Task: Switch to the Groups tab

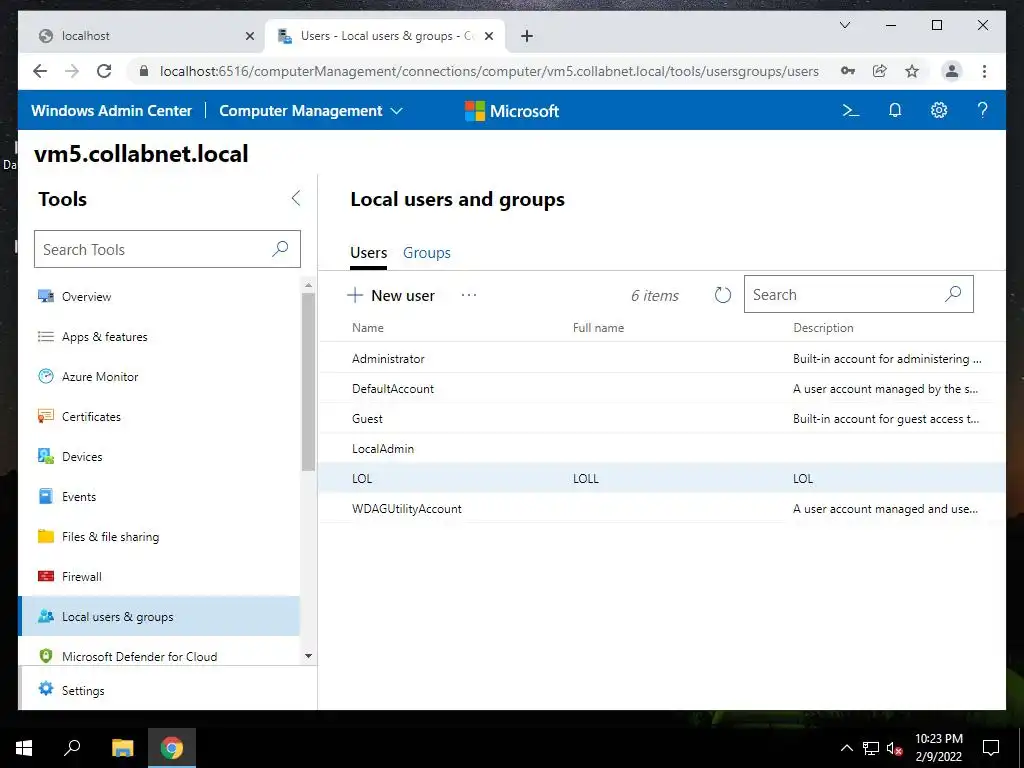Action: pyautogui.click(x=426, y=253)
